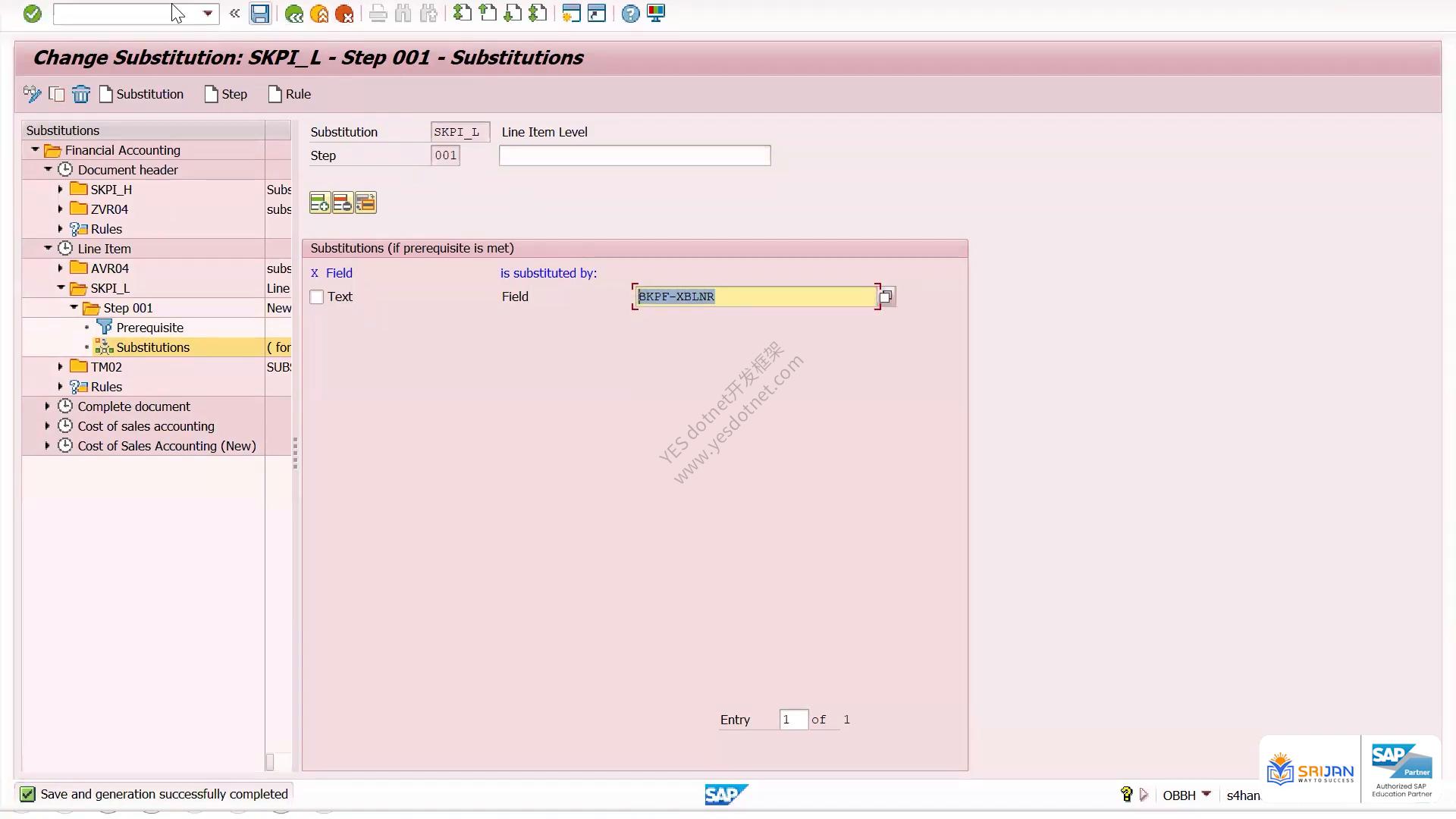Collapse the Financial Accounting folder
Image resolution: width=1456 pixels, height=819 pixels.
[x=35, y=150]
